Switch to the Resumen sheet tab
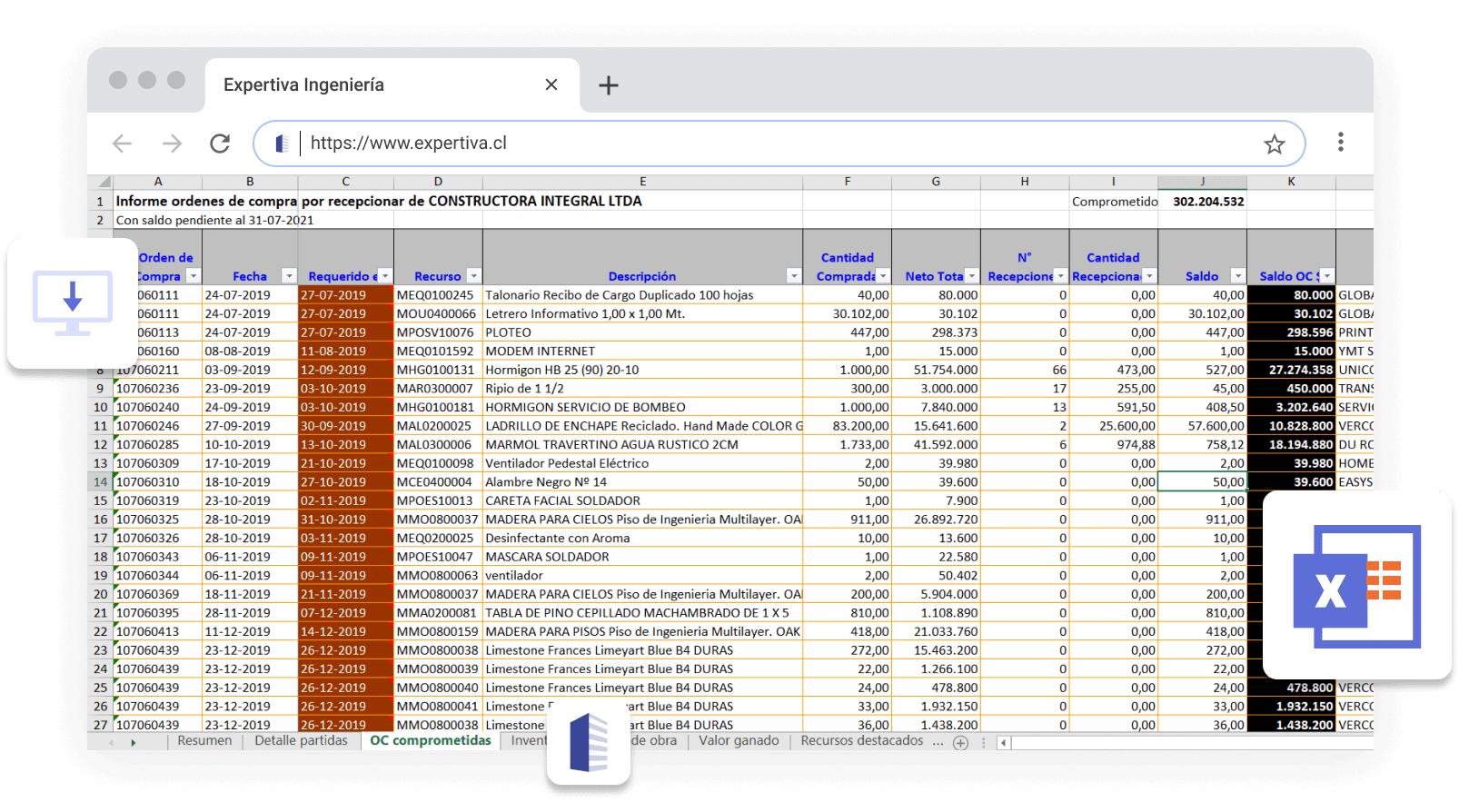Viewport: 1459px width, 812px height. [x=204, y=741]
